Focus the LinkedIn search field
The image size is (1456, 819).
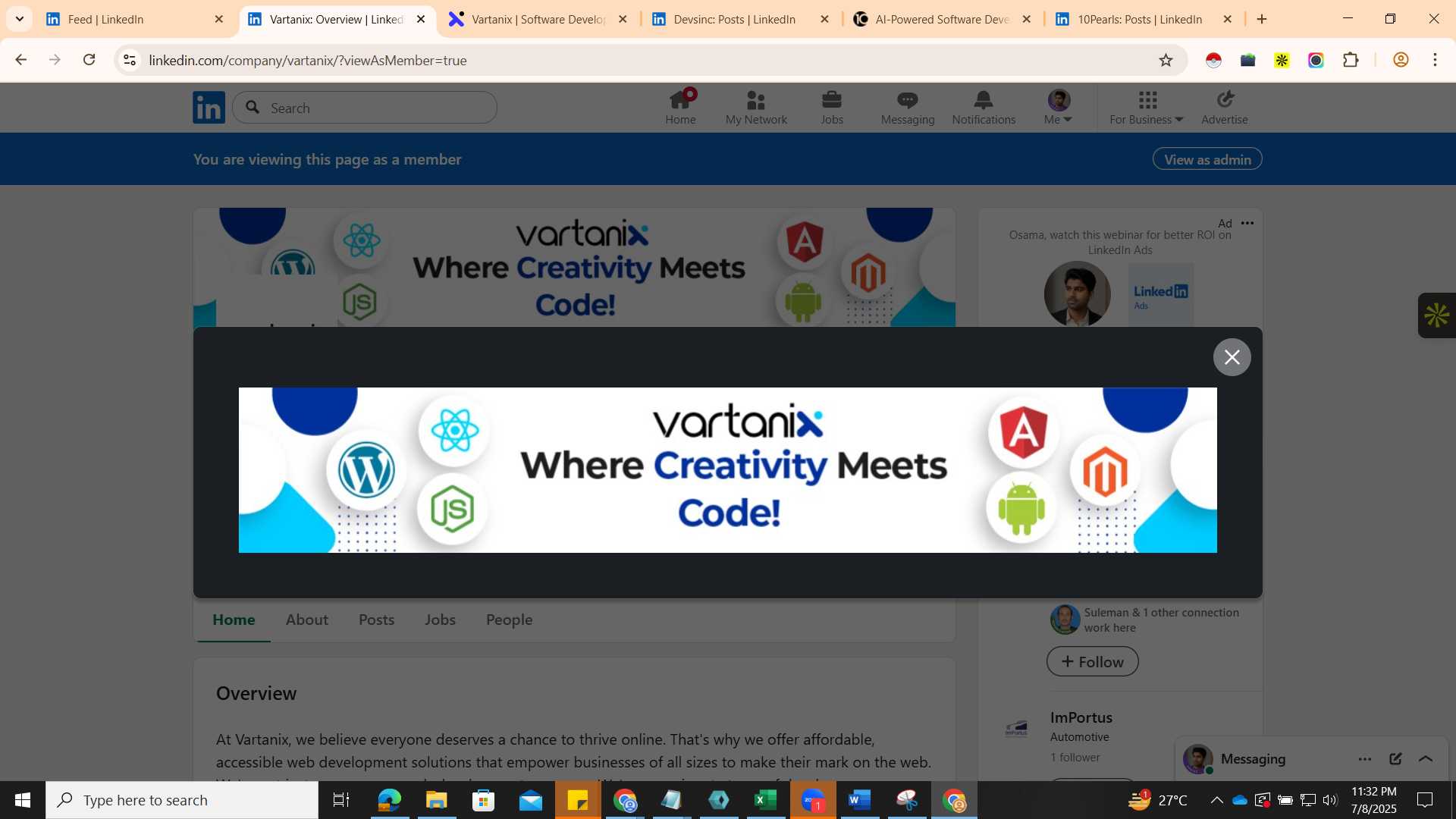click(x=365, y=108)
